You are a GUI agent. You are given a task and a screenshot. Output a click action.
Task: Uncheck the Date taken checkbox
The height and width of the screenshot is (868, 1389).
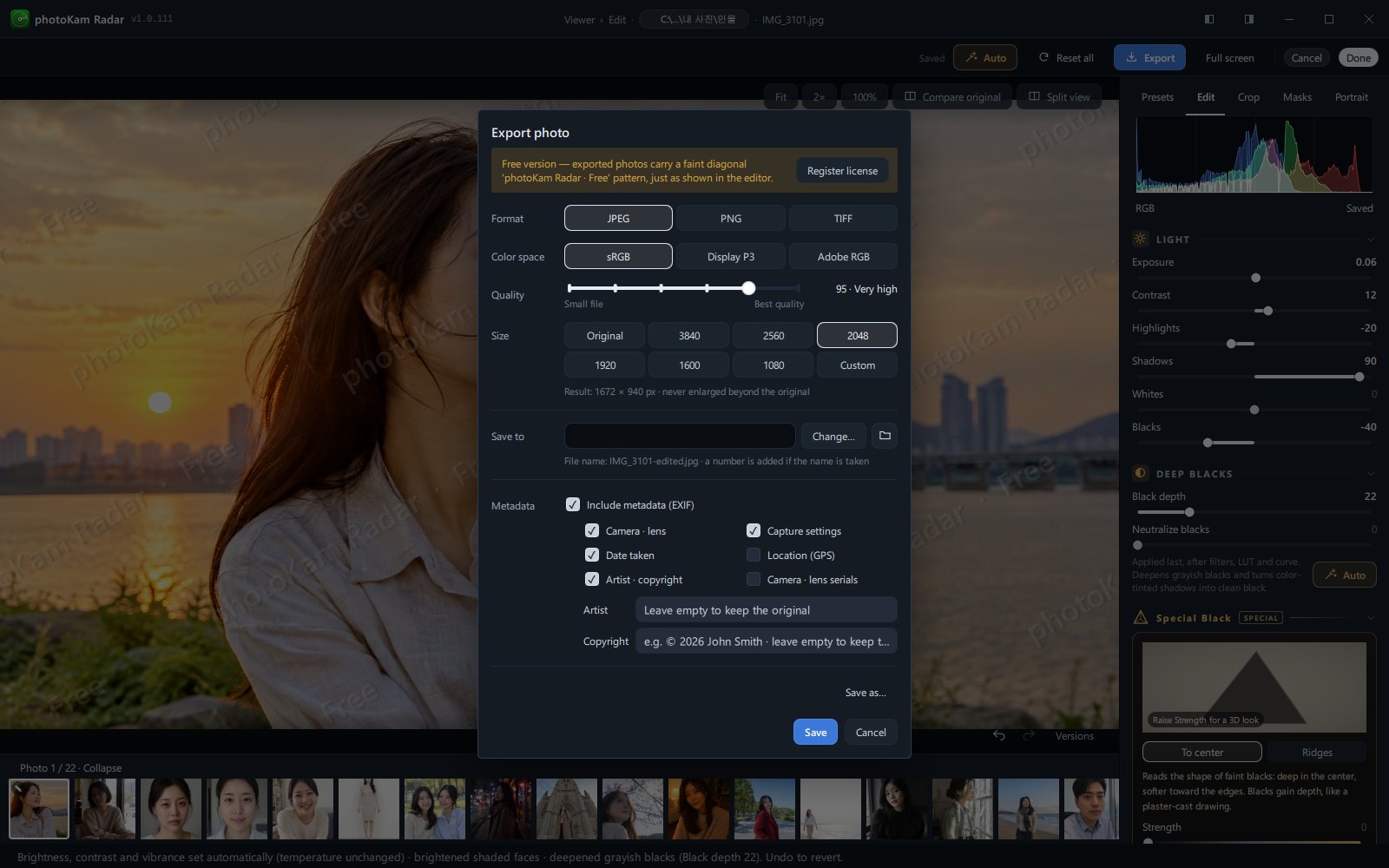pos(592,555)
